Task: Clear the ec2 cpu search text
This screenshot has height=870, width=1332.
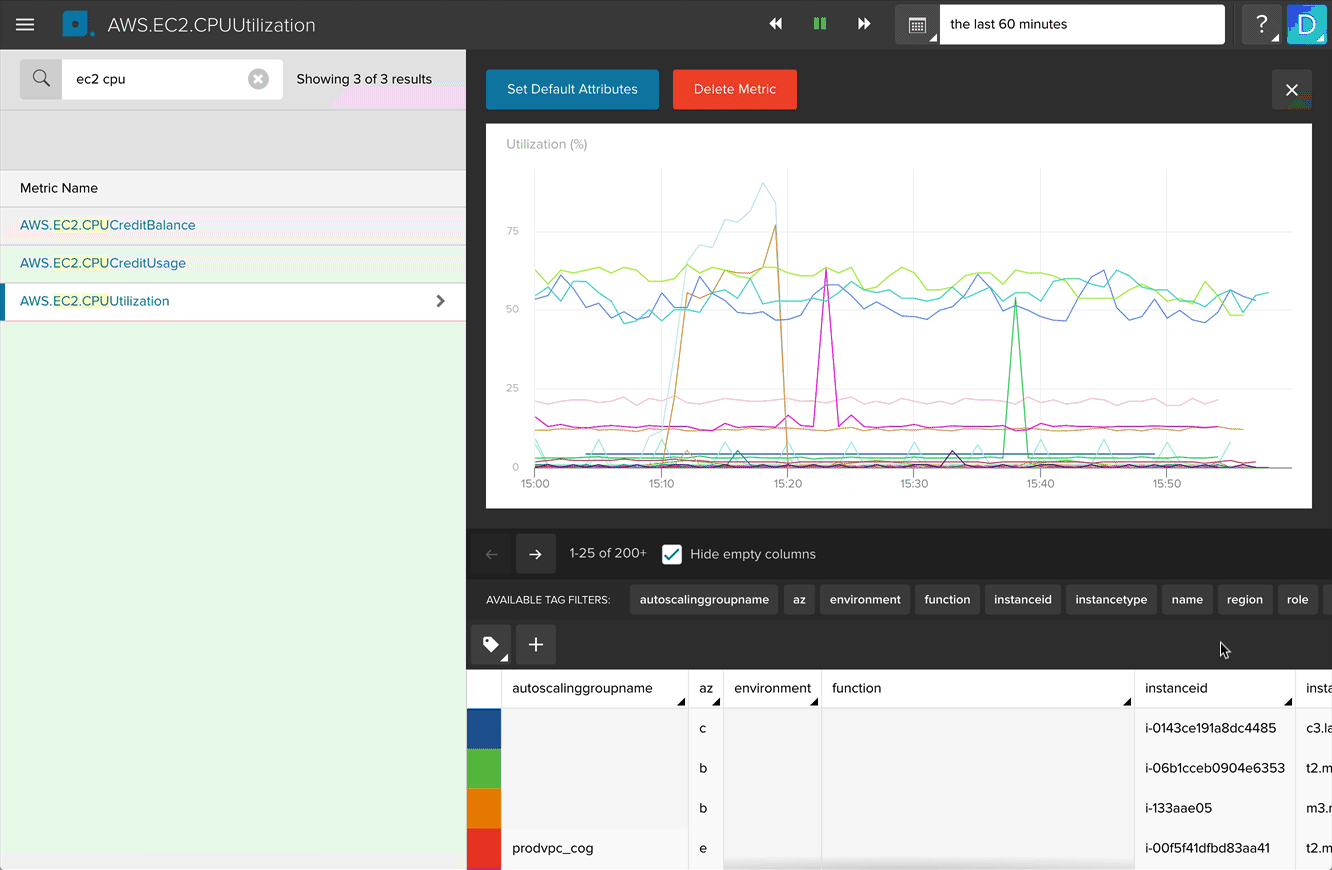Action: [258, 79]
